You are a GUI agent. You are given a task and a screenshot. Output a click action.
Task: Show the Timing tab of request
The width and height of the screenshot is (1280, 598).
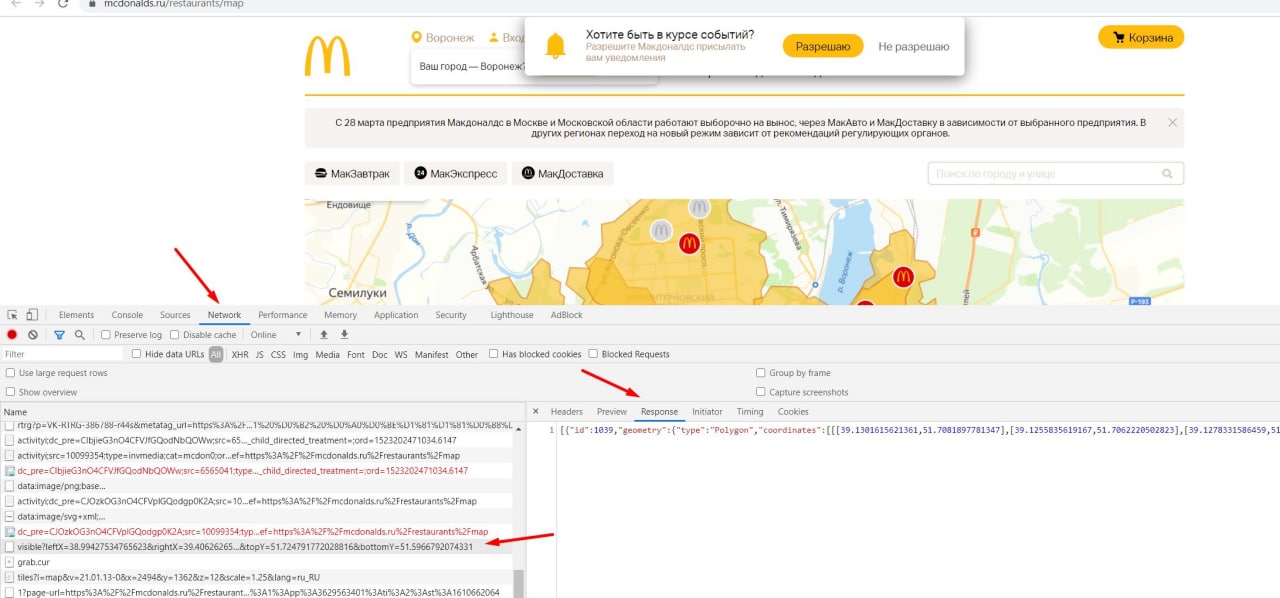tap(750, 412)
